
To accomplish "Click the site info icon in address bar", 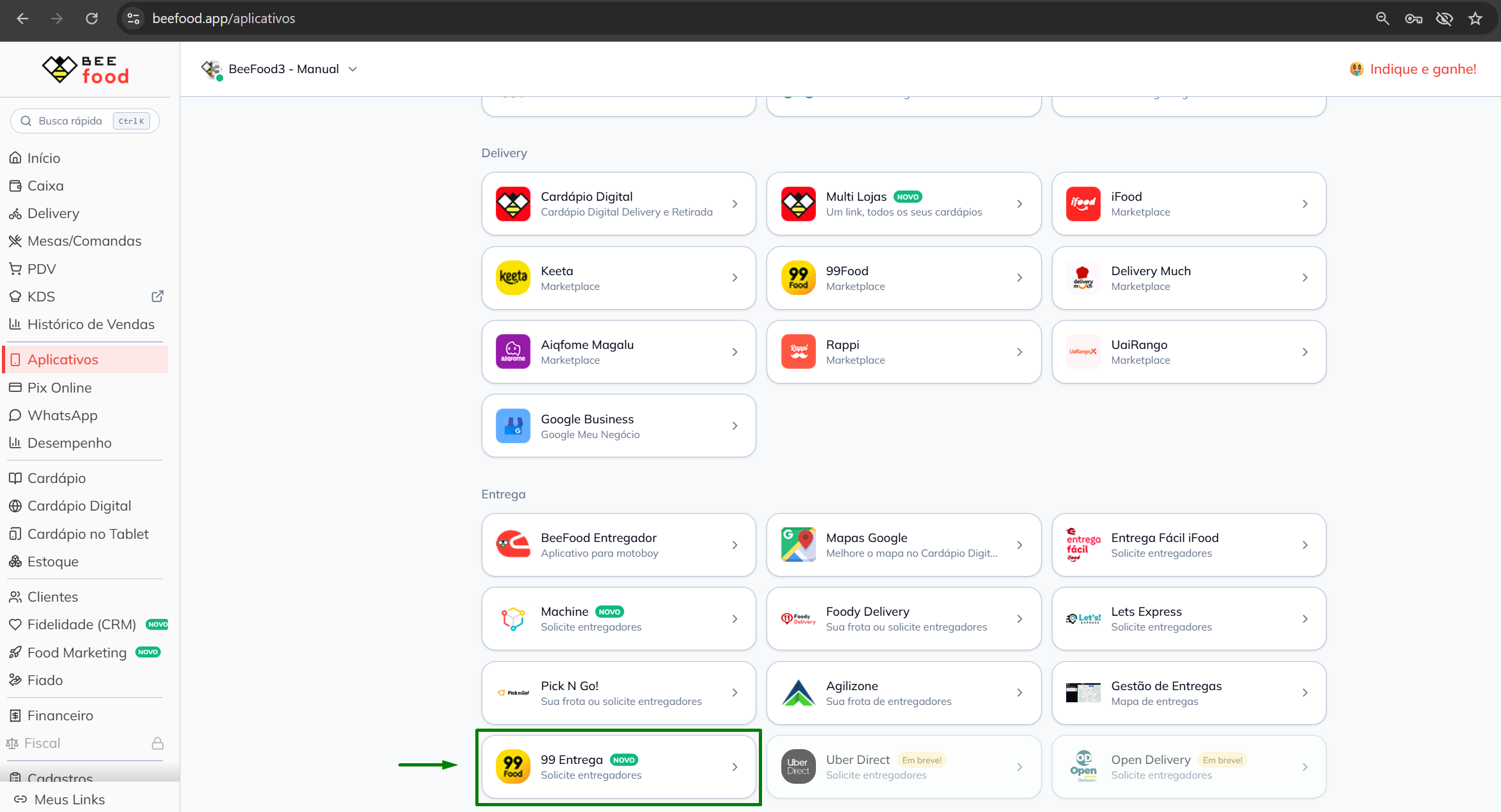I will (x=133, y=19).
